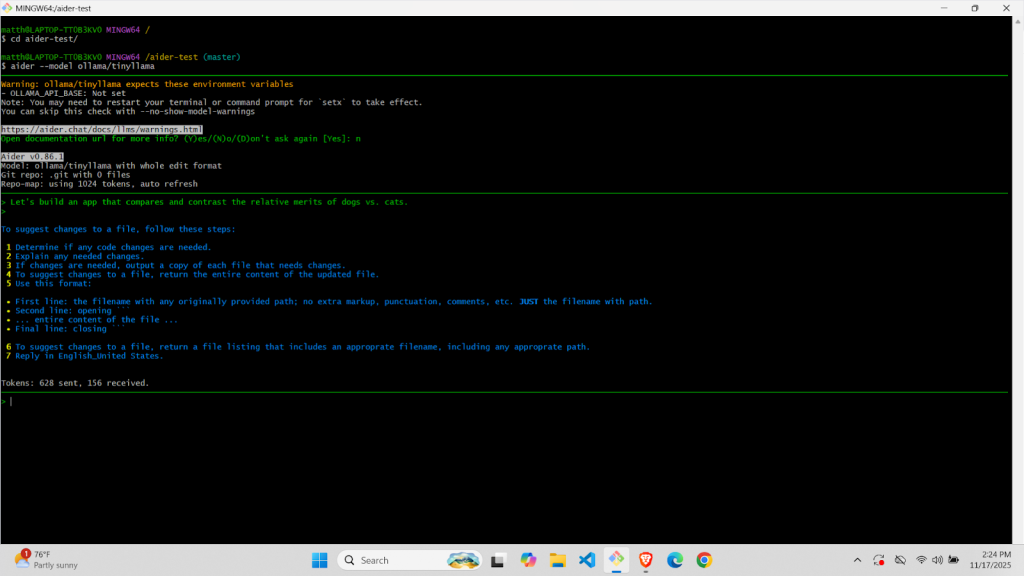Screen dimensions: 1024x576
Task: Open Copilot from the taskbar
Action: pos(527,560)
